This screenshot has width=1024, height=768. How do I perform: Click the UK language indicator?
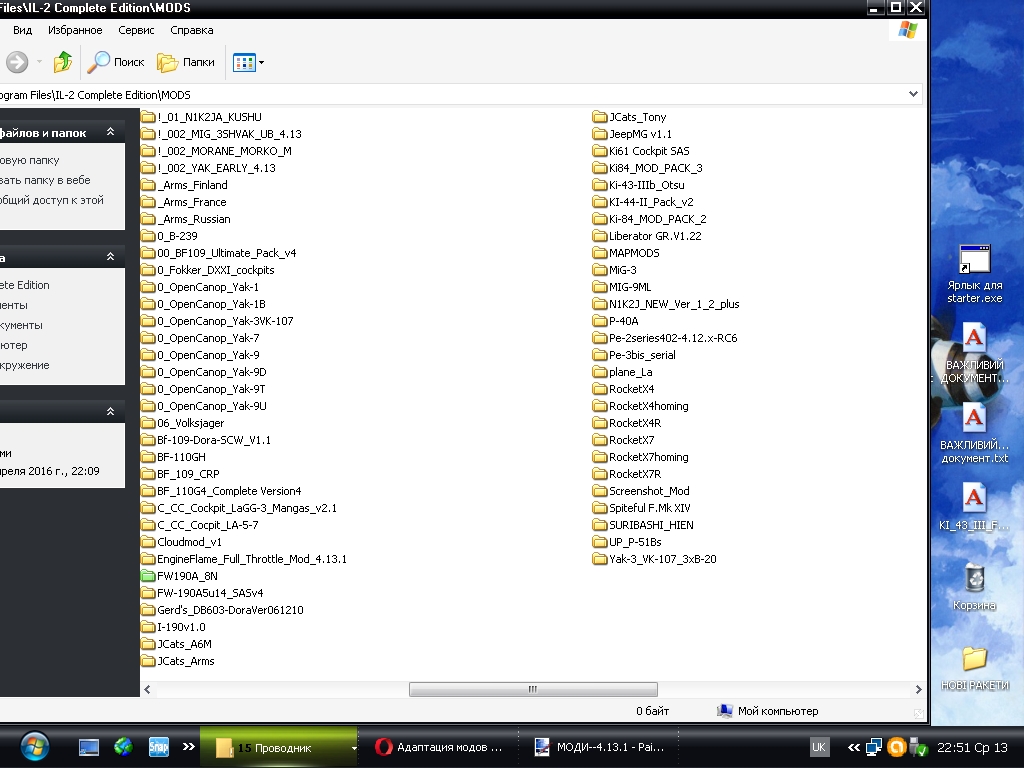(818, 747)
